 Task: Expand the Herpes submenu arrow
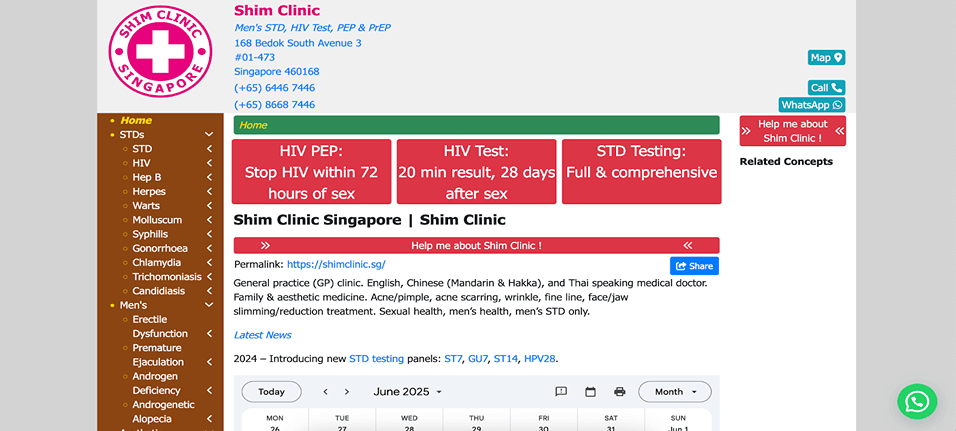click(209, 191)
